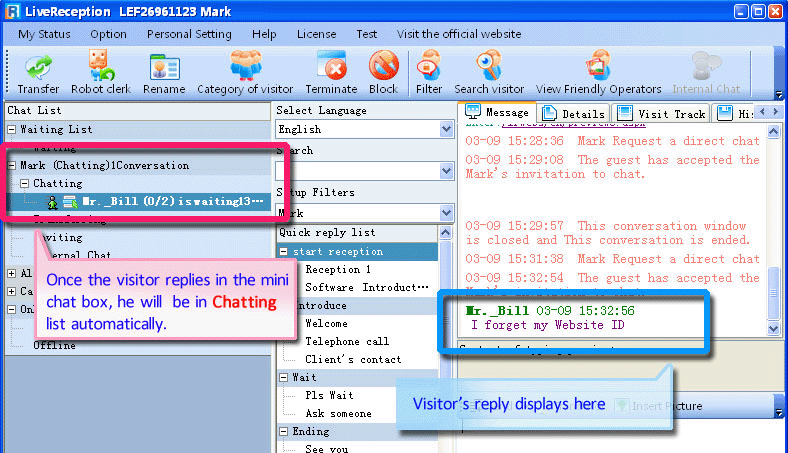Screen dimensions: 788x453
Task: Open the Select Language dropdown
Action: click(x=446, y=130)
